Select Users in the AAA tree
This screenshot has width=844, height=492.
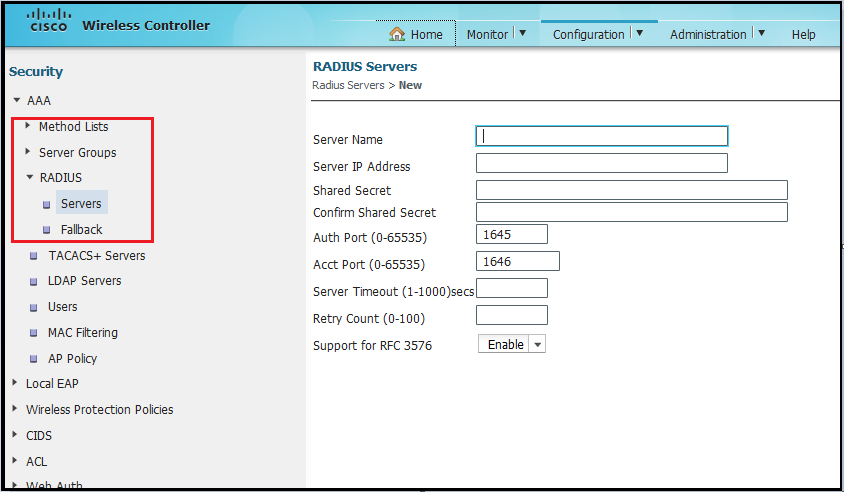coord(62,307)
